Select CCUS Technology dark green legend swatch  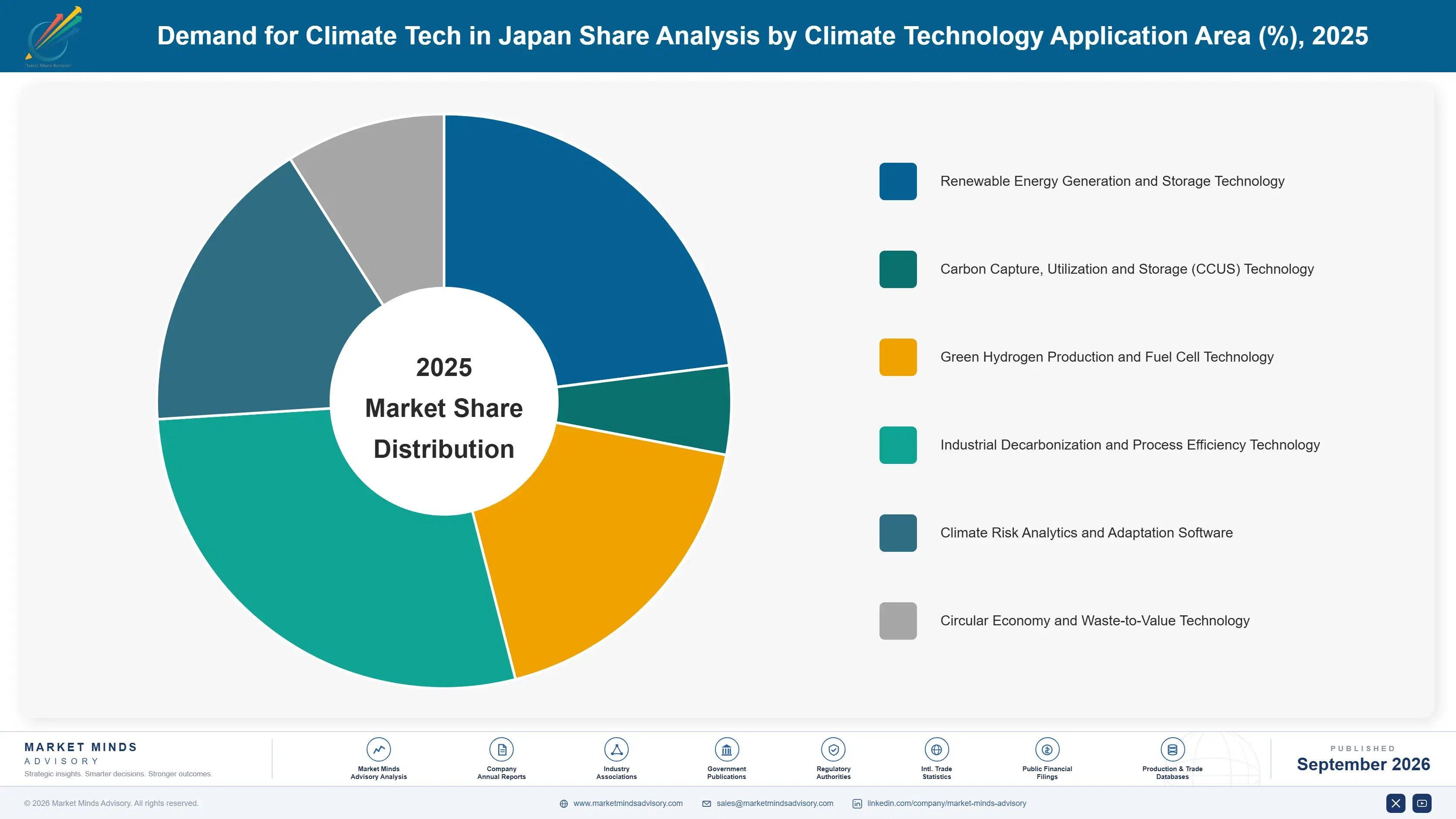coord(897,269)
